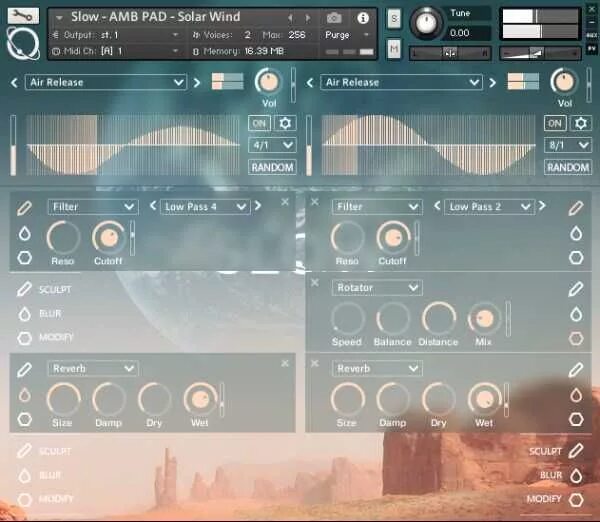This screenshot has width=600, height=522.
Task: Click the Rotator Mix knob
Action: tap(484, 318)
